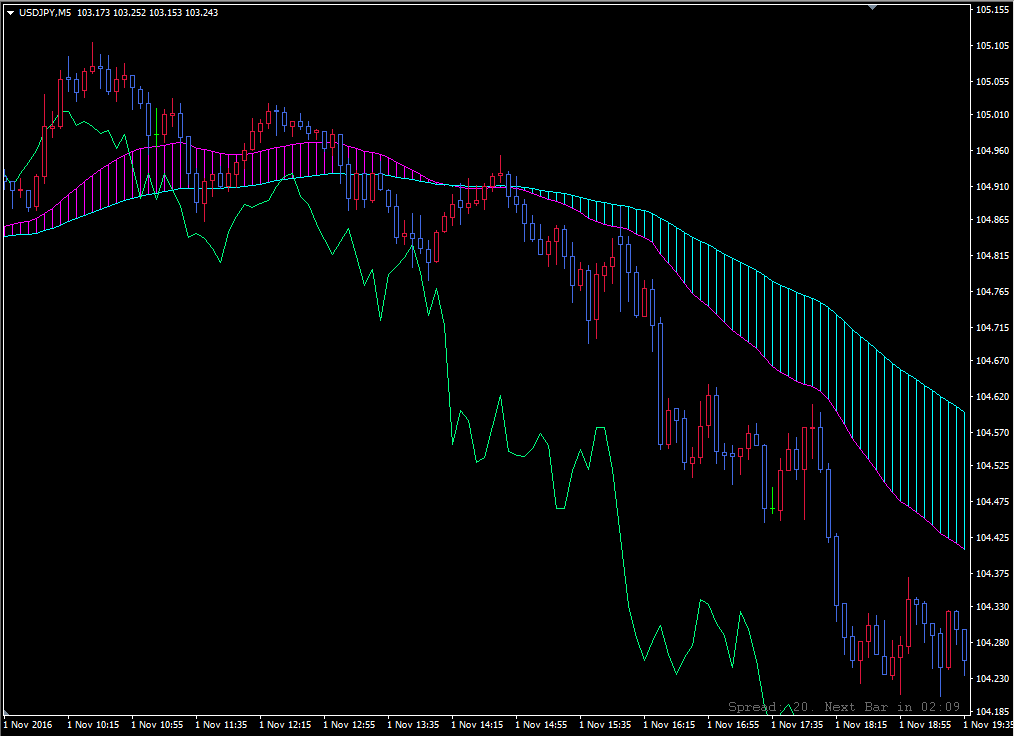Click the 104.230 price label
This screenshot has width=1014, height=736.
(993, 678)
